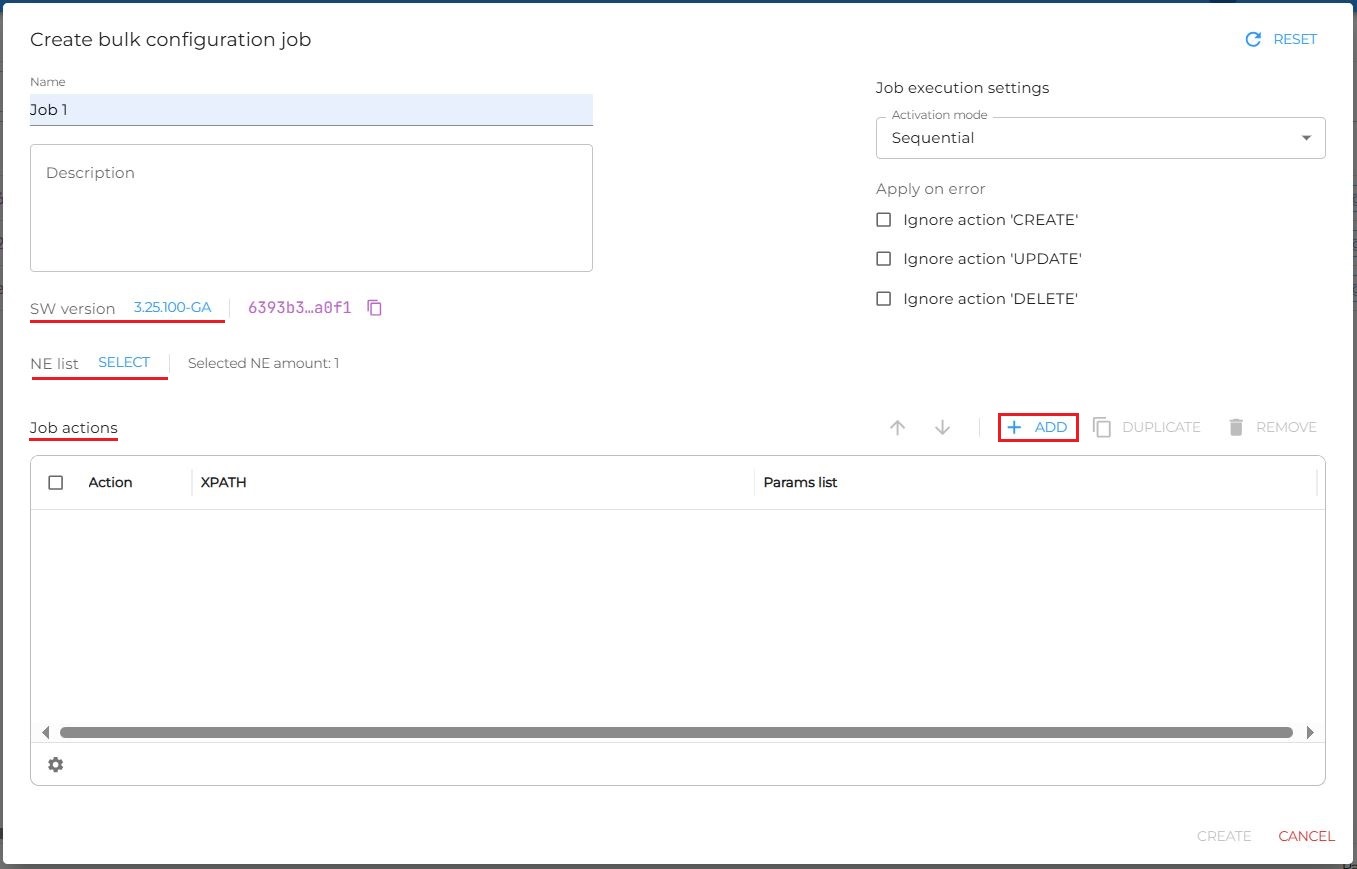The image size is (1357, 869).
Task: Click the RESET refresh icon
Action: [x=1253, y=39]
